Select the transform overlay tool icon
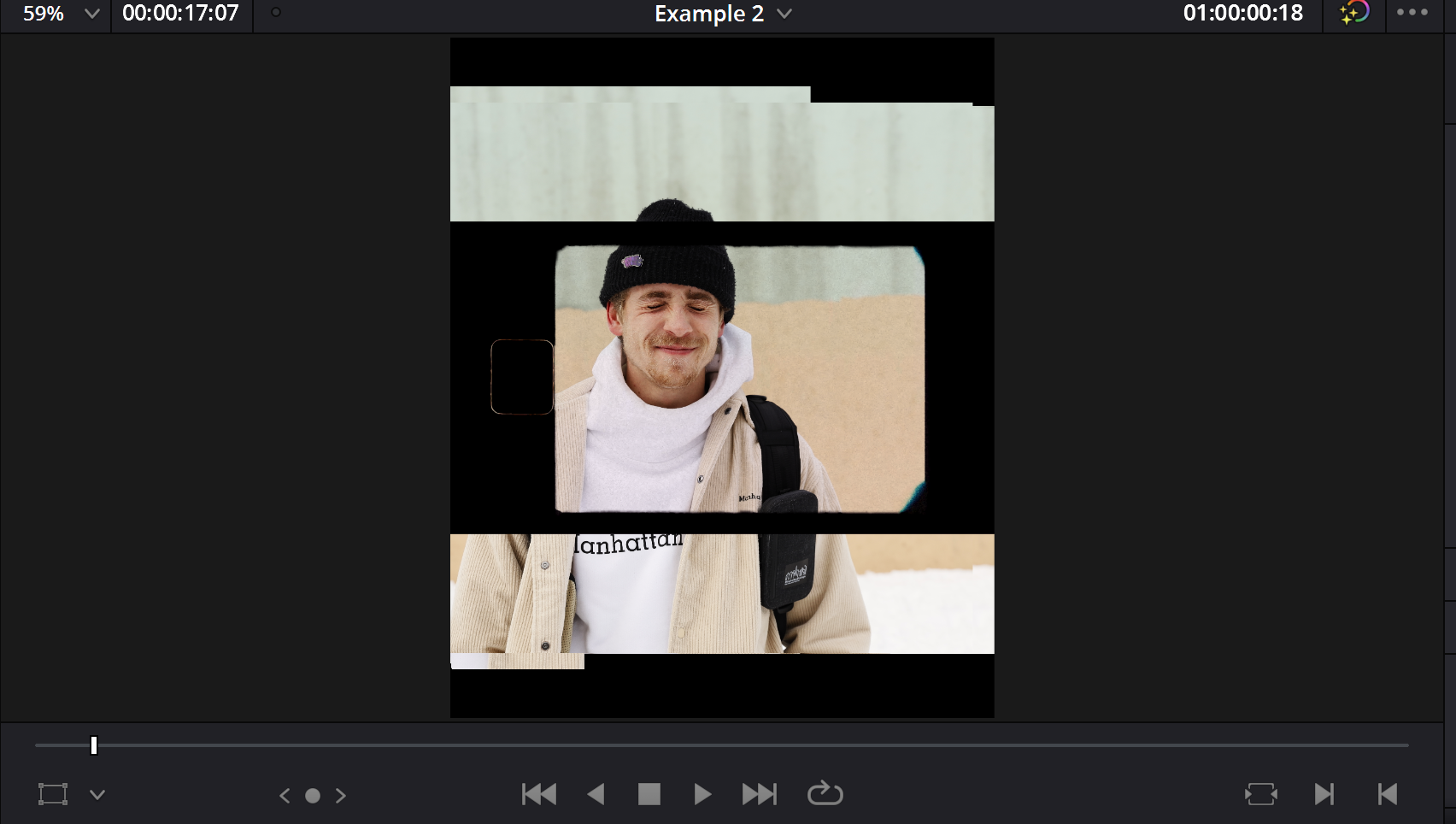Viewport: 1456px width, 824px height. pos(53,794)
